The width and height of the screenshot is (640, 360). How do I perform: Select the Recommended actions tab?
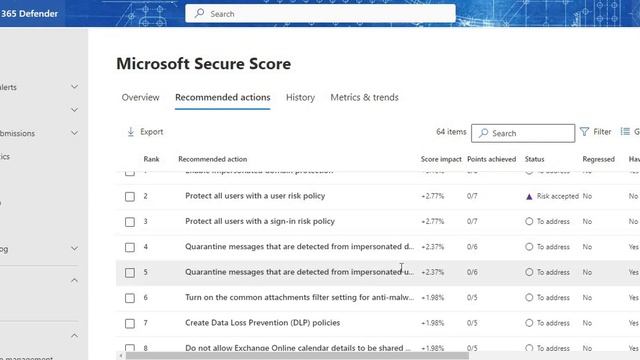coord(222,98)
